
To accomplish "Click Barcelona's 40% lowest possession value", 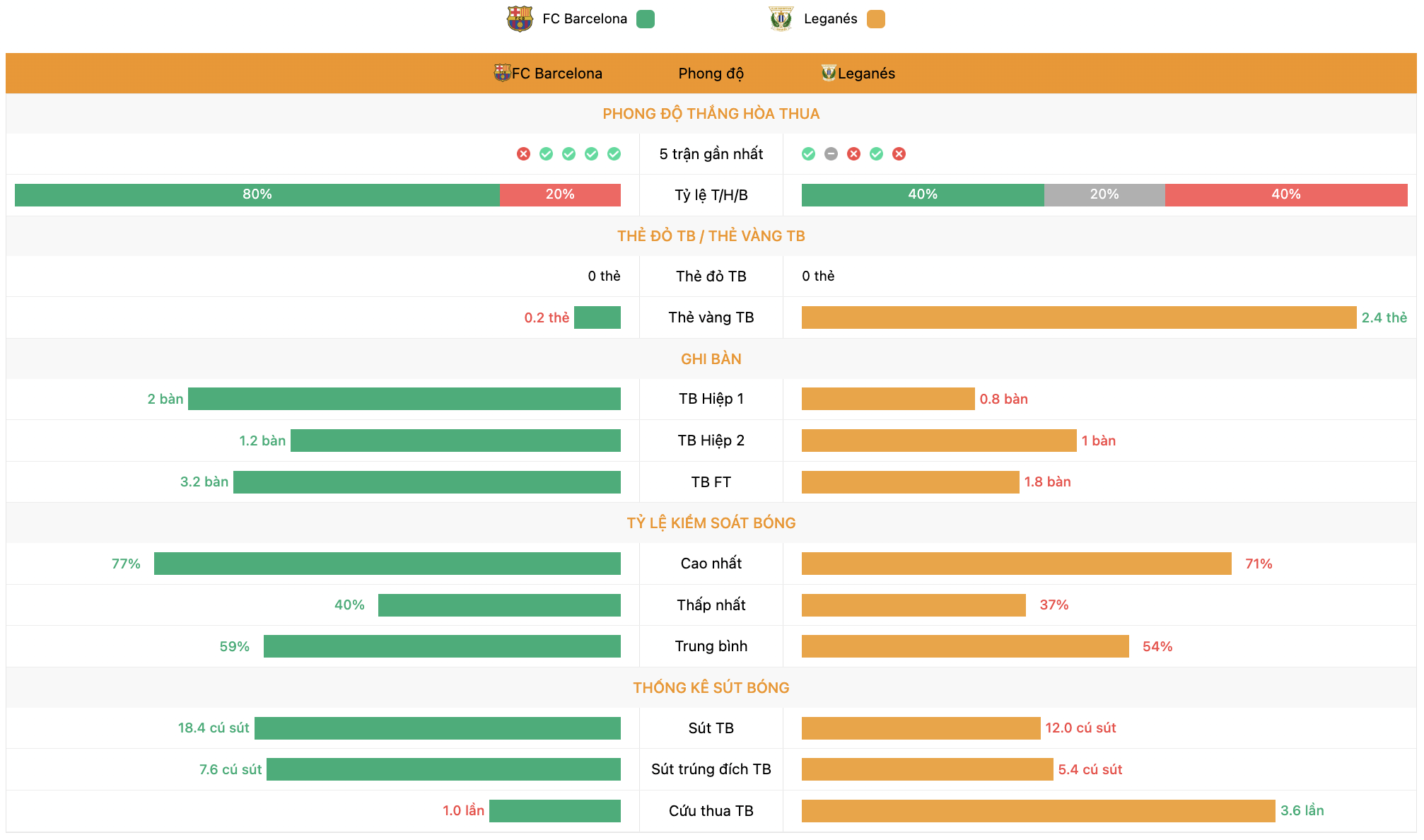I will click(x=349, y=605).
